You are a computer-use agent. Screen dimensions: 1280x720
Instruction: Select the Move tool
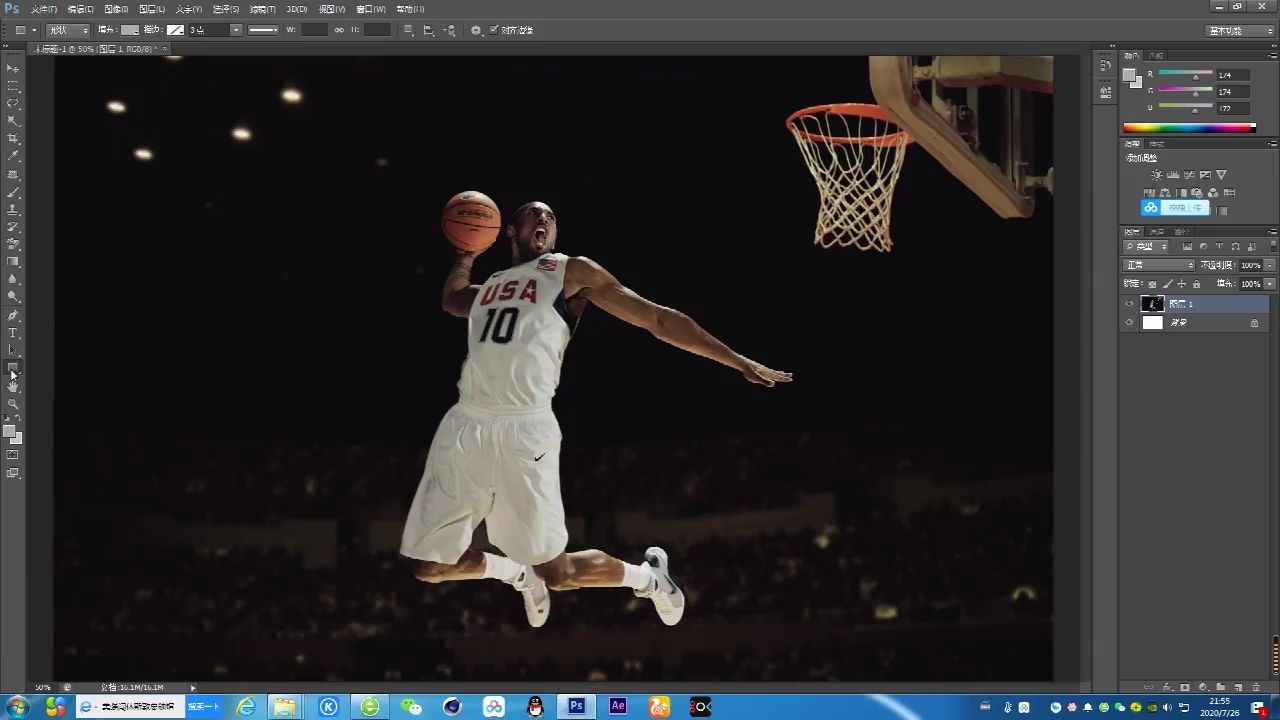13,68
